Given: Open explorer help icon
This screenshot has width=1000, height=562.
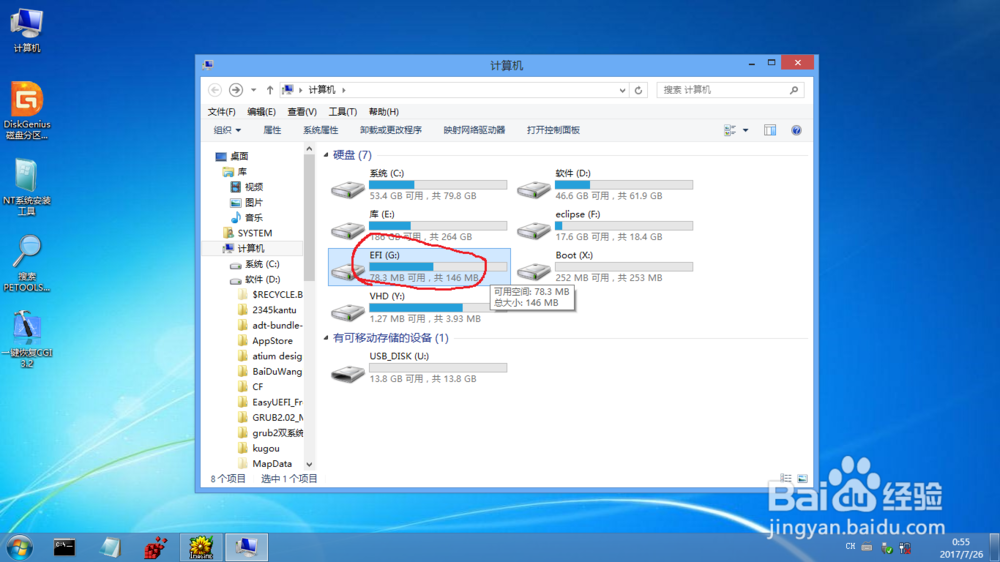Looking at the screenshot, I should (797, 130).
